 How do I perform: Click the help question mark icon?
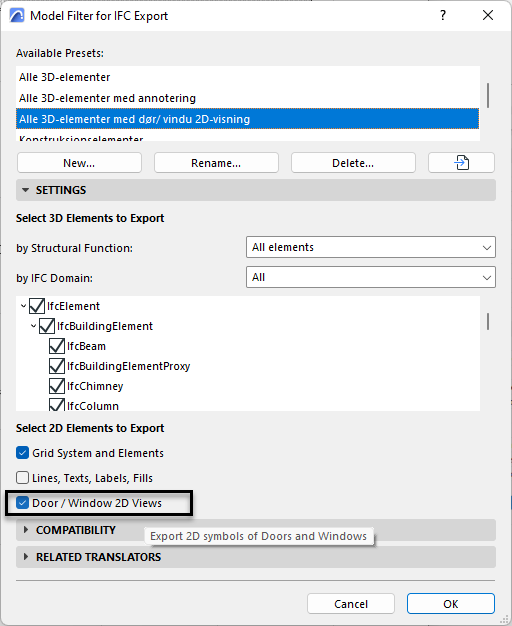point(443,16)
